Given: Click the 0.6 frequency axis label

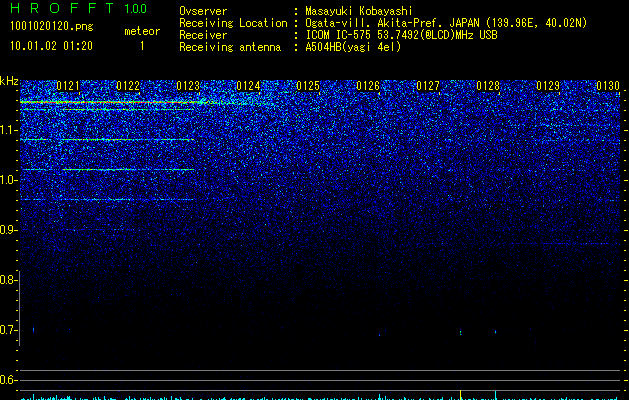Looking at the screenshot, I should [7, 380].
